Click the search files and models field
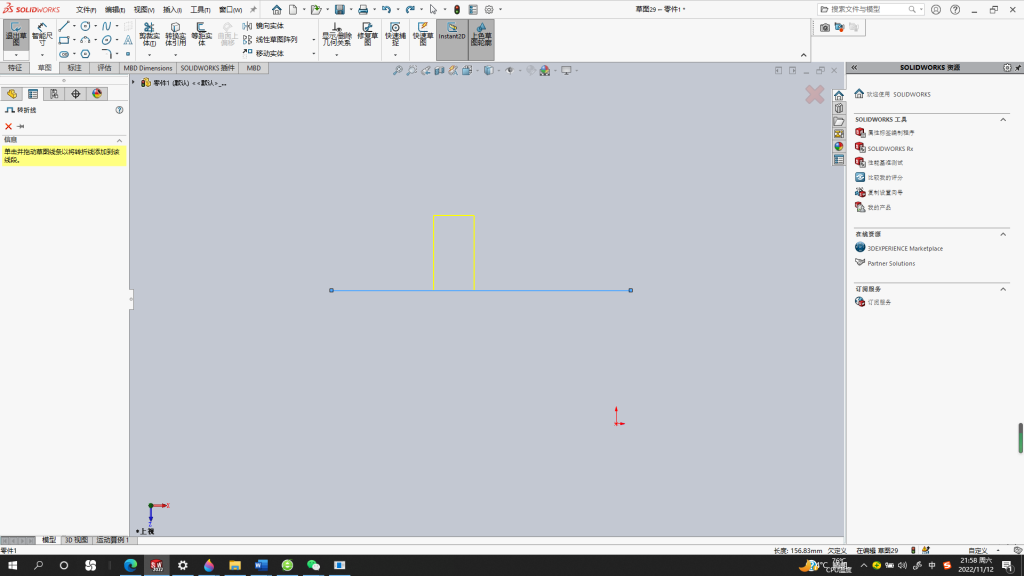 (871, 10)
